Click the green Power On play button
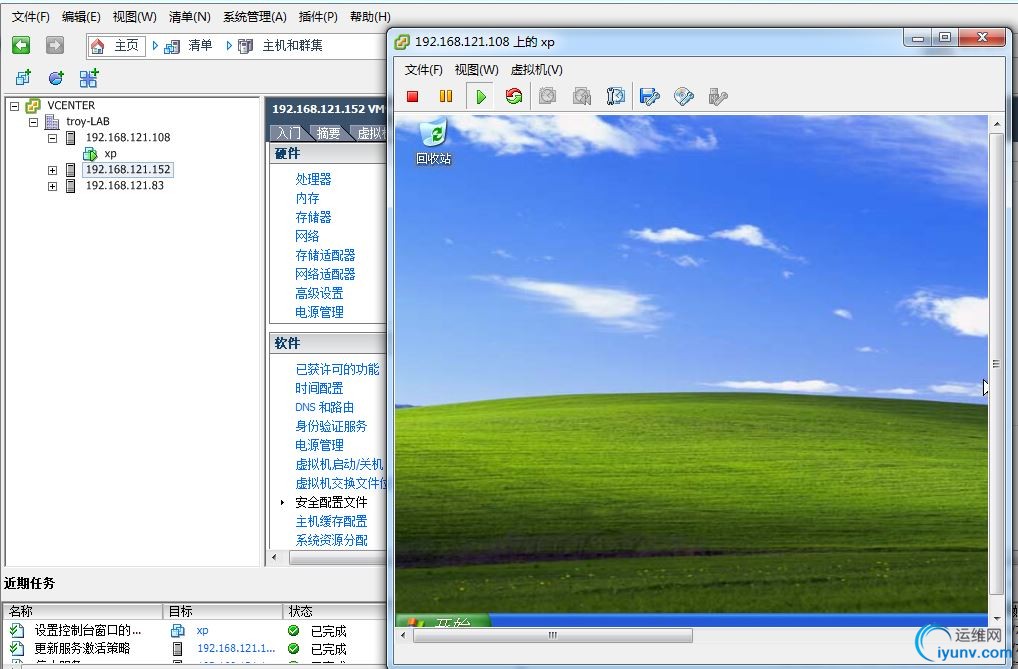This screenshot has height=669, width=1018. point(480,97)
